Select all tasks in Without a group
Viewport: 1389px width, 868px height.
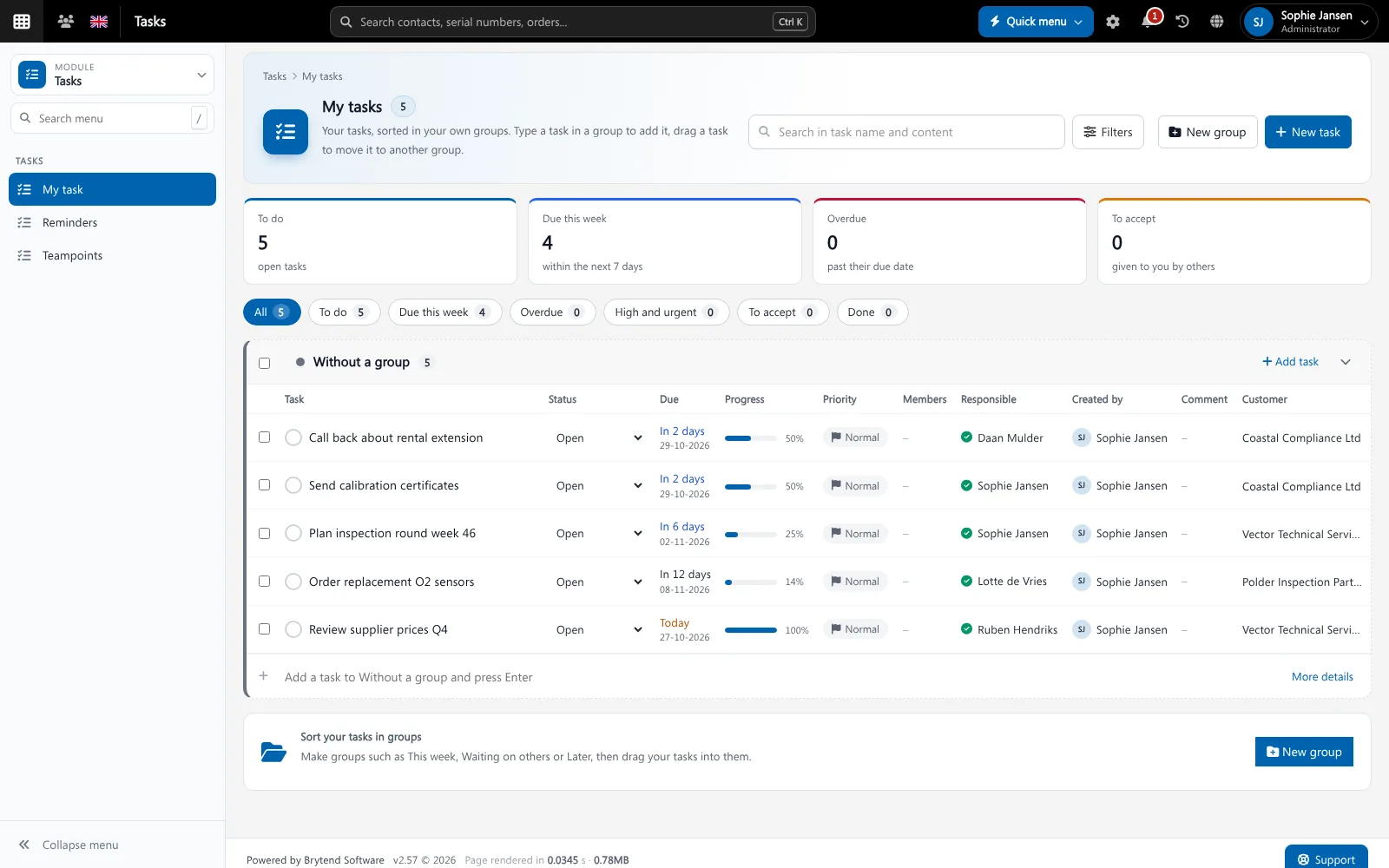point(265,363)
